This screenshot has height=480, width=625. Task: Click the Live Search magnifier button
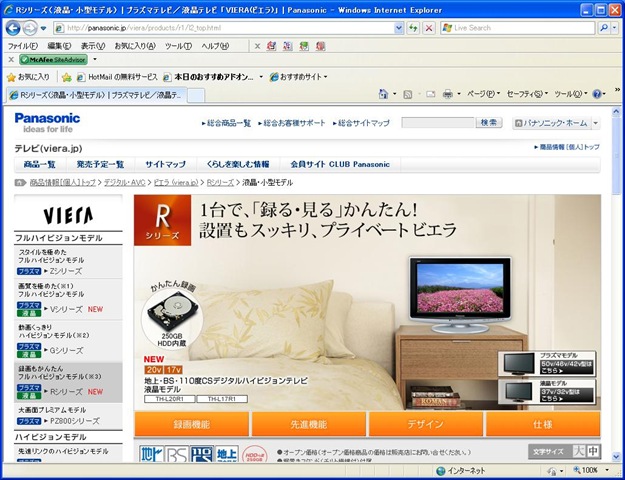604,28
